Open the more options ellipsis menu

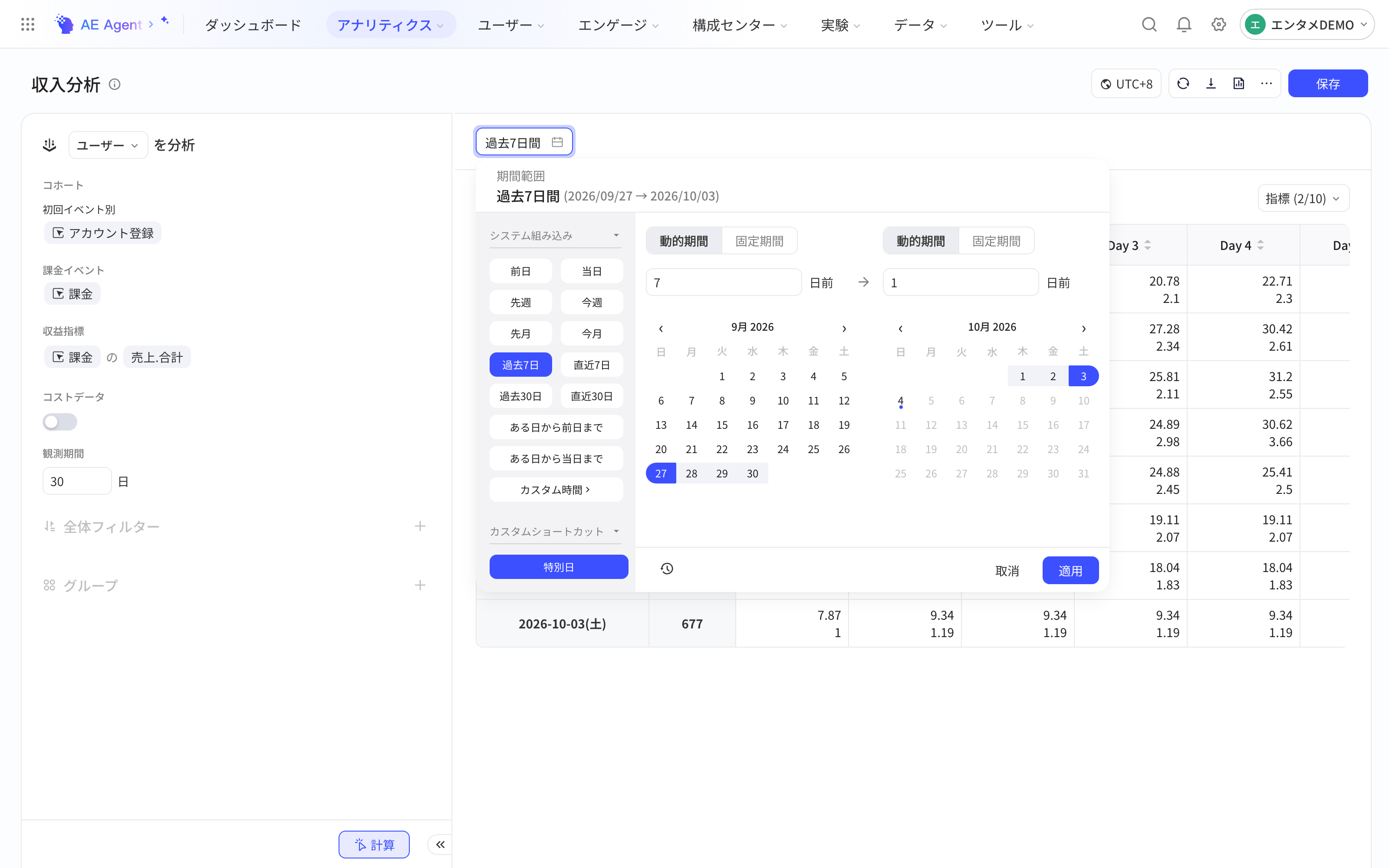pyautogui.click(x=1266, y=84)
